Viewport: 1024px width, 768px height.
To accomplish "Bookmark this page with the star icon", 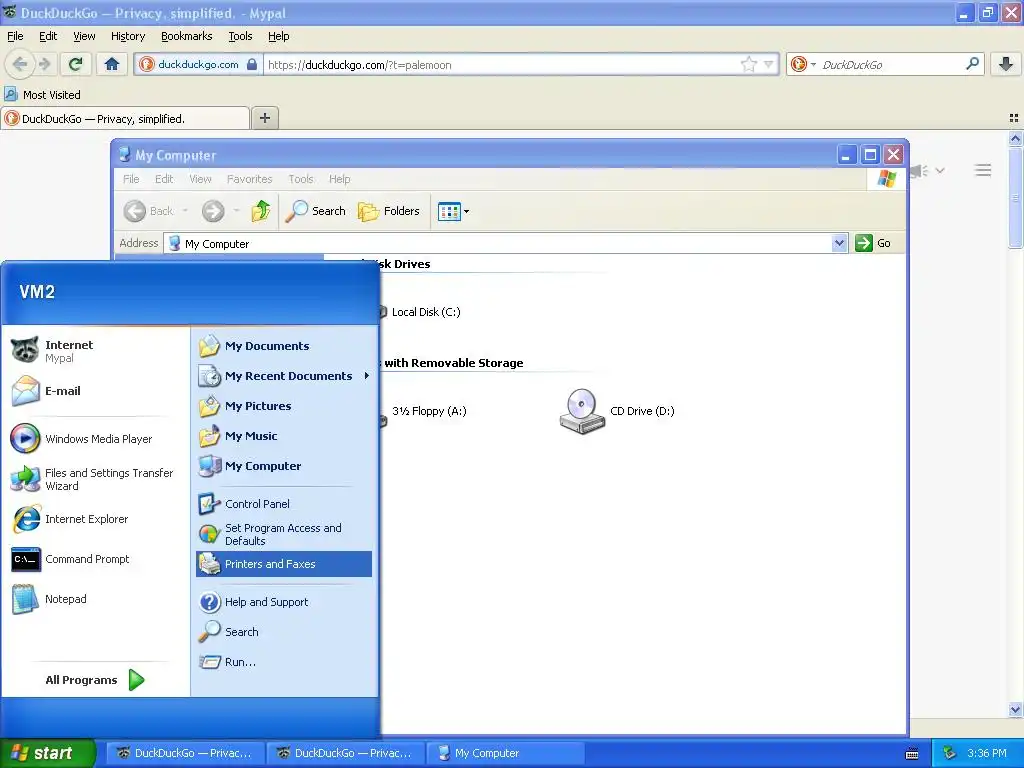I will [x=748, y=64].
